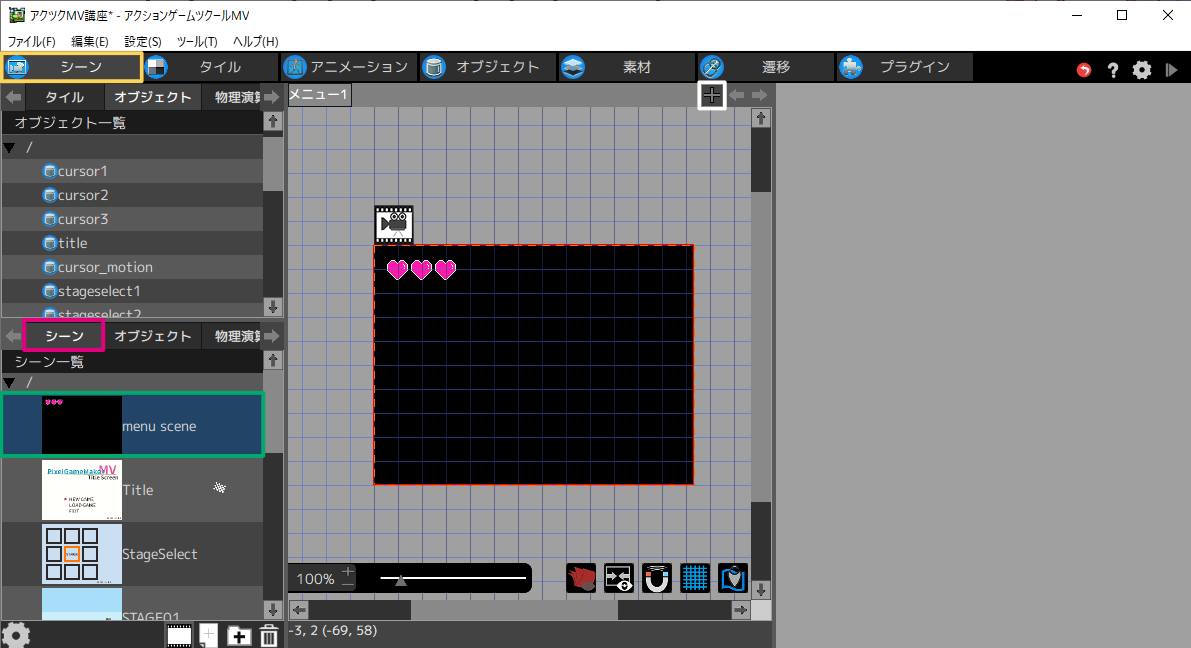The image size is (1191, 648).
Task: Click the trash can delete icon
Action: point(269,636)
